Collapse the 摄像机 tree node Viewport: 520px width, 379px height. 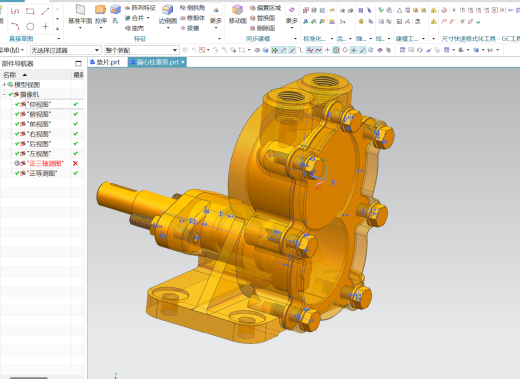coord(4,95)
